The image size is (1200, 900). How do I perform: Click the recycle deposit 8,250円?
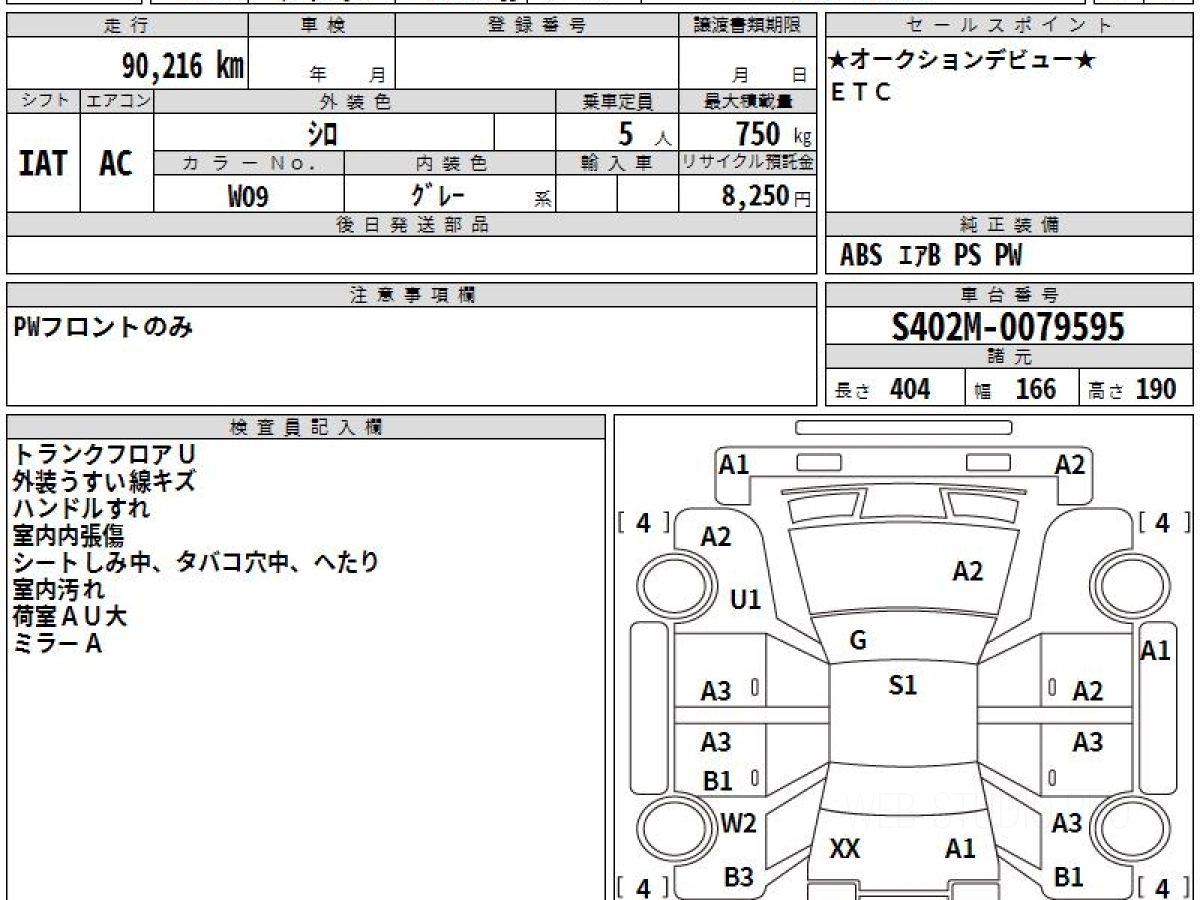[x=766, y=196]
